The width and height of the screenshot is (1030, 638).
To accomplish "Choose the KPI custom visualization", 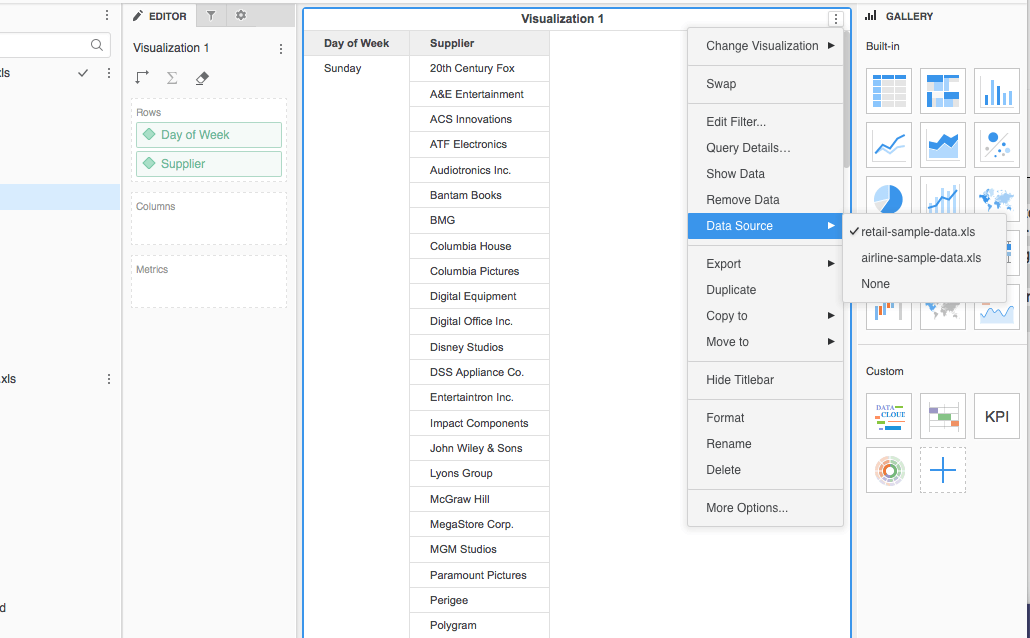I will (996, 416).
